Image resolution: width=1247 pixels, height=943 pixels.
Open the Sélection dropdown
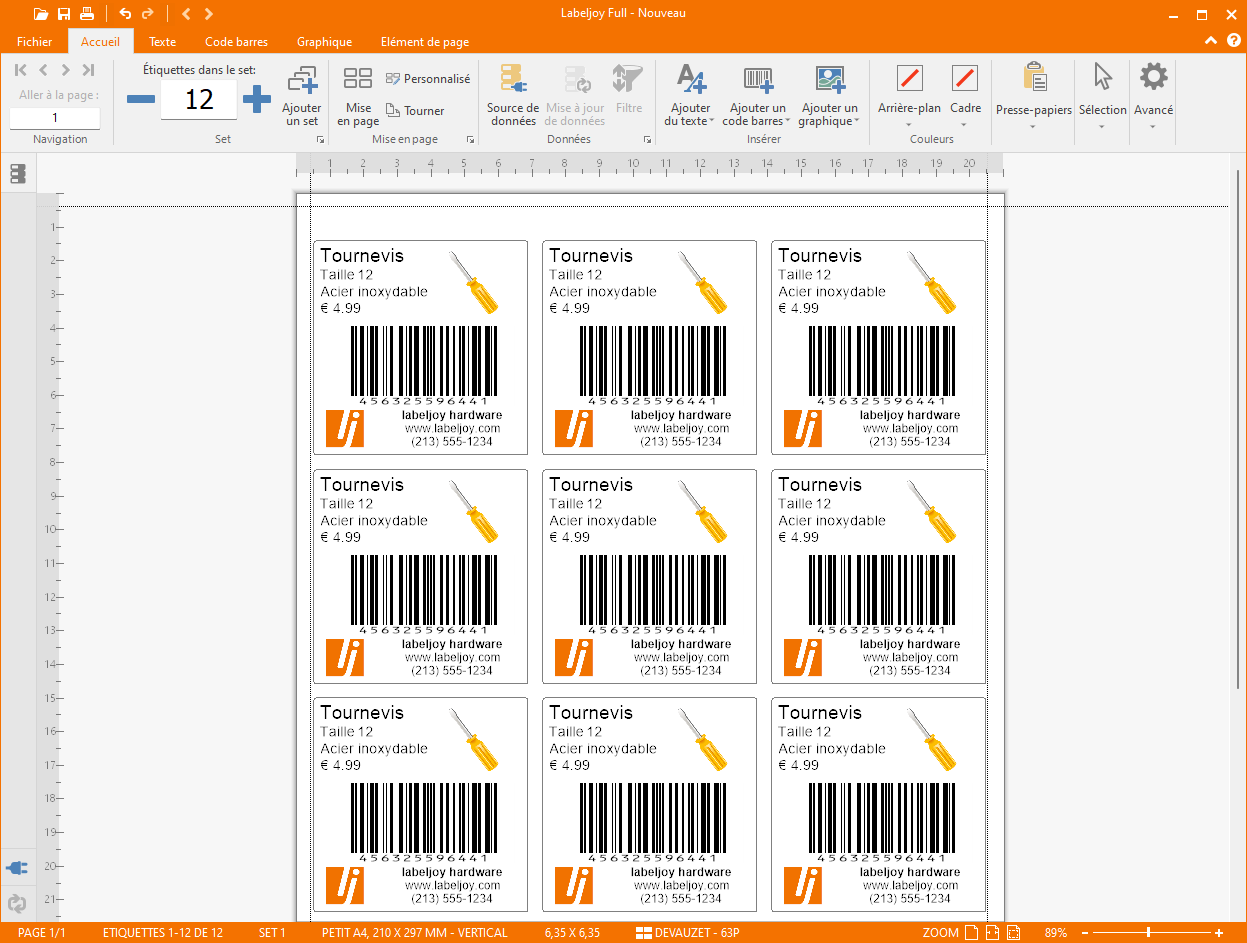pyautogui.click(x=1103, y=126)
